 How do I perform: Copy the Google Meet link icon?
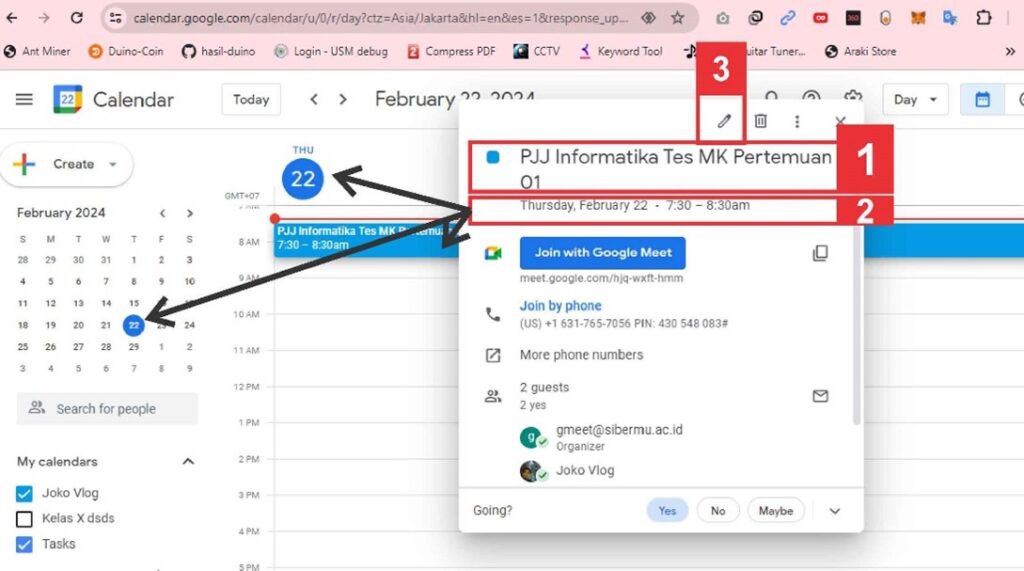[x=820, y=253]
